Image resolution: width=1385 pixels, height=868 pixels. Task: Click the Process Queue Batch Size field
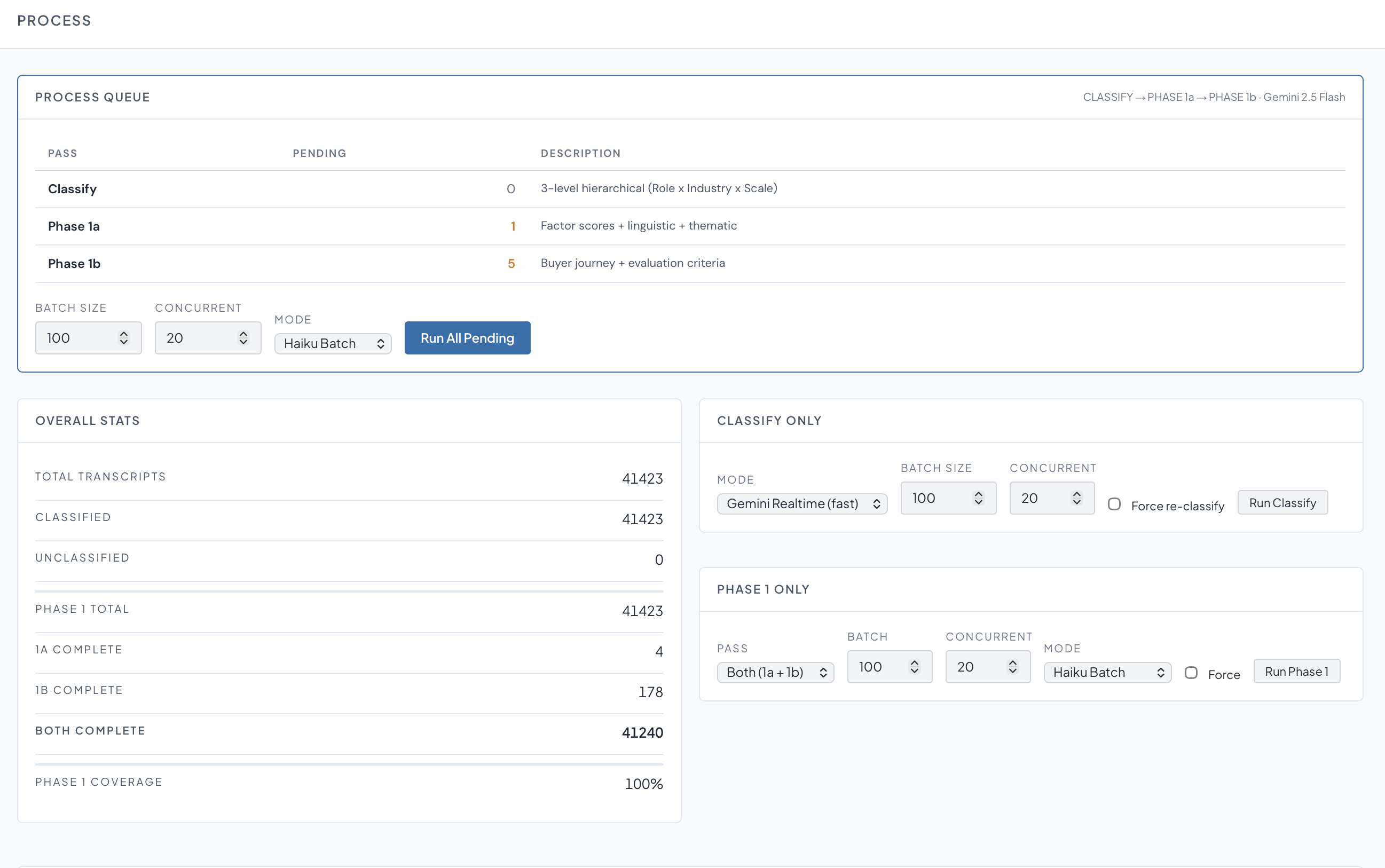coord(89,337)
